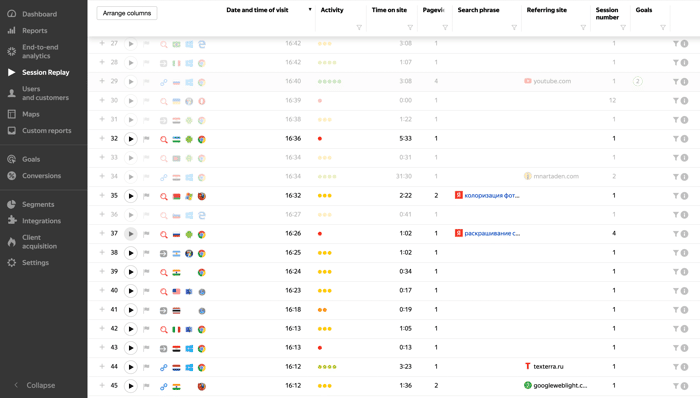Expand the row for visit 40

pyautogui.click(x=102, y=290)
